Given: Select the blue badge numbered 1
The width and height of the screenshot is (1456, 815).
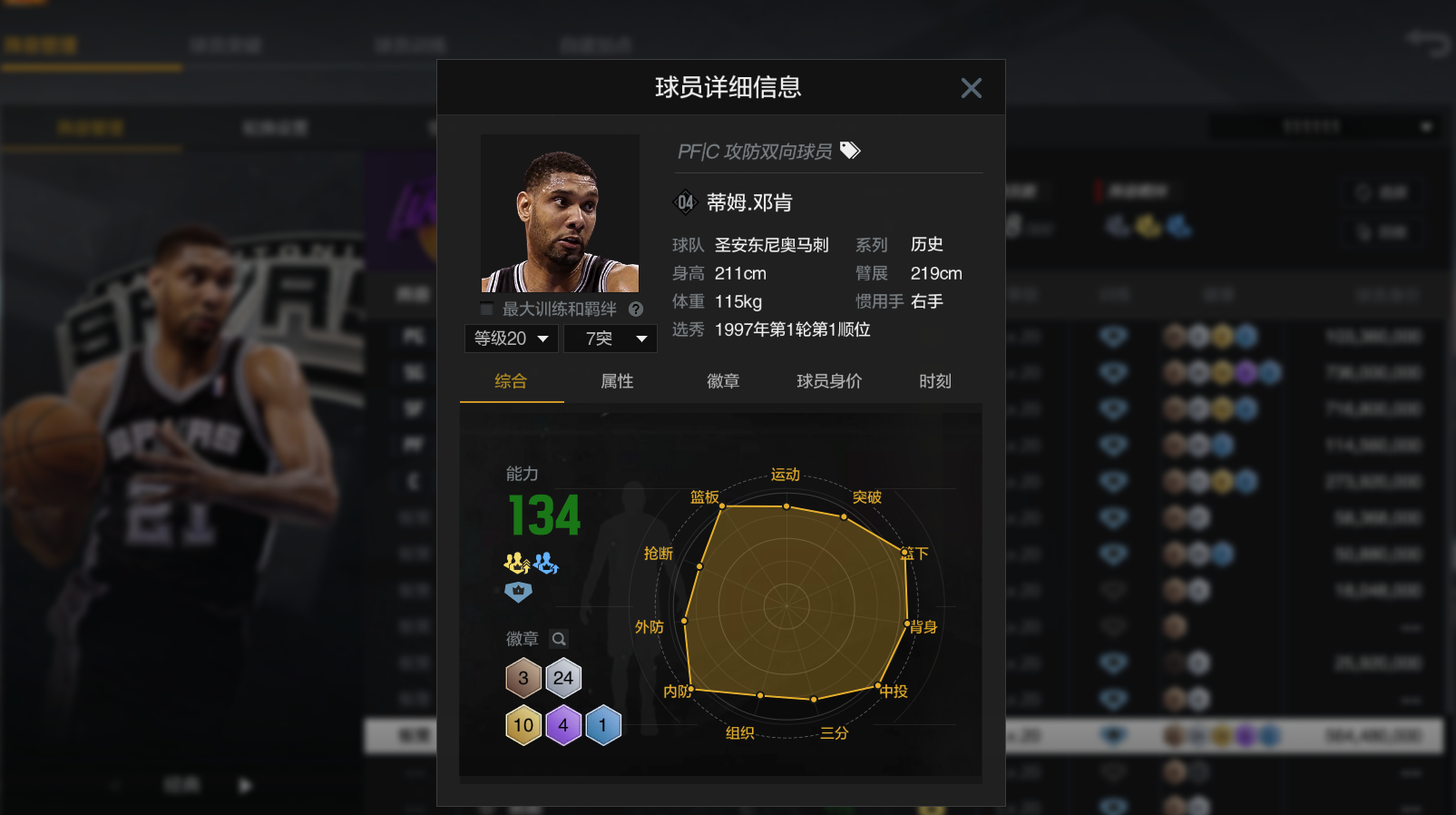Looking at the screenshot, I should 603,725.
